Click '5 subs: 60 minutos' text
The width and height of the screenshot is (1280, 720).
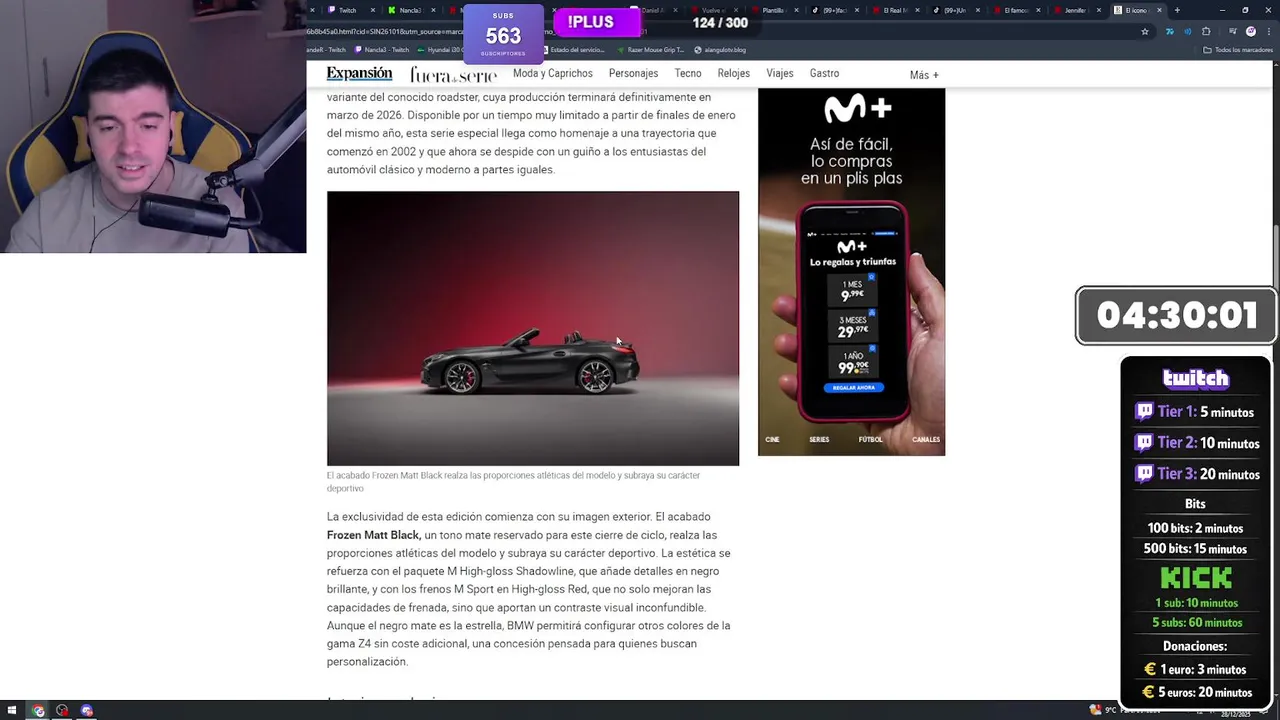pyautogui.click(x=1196, y=623)
